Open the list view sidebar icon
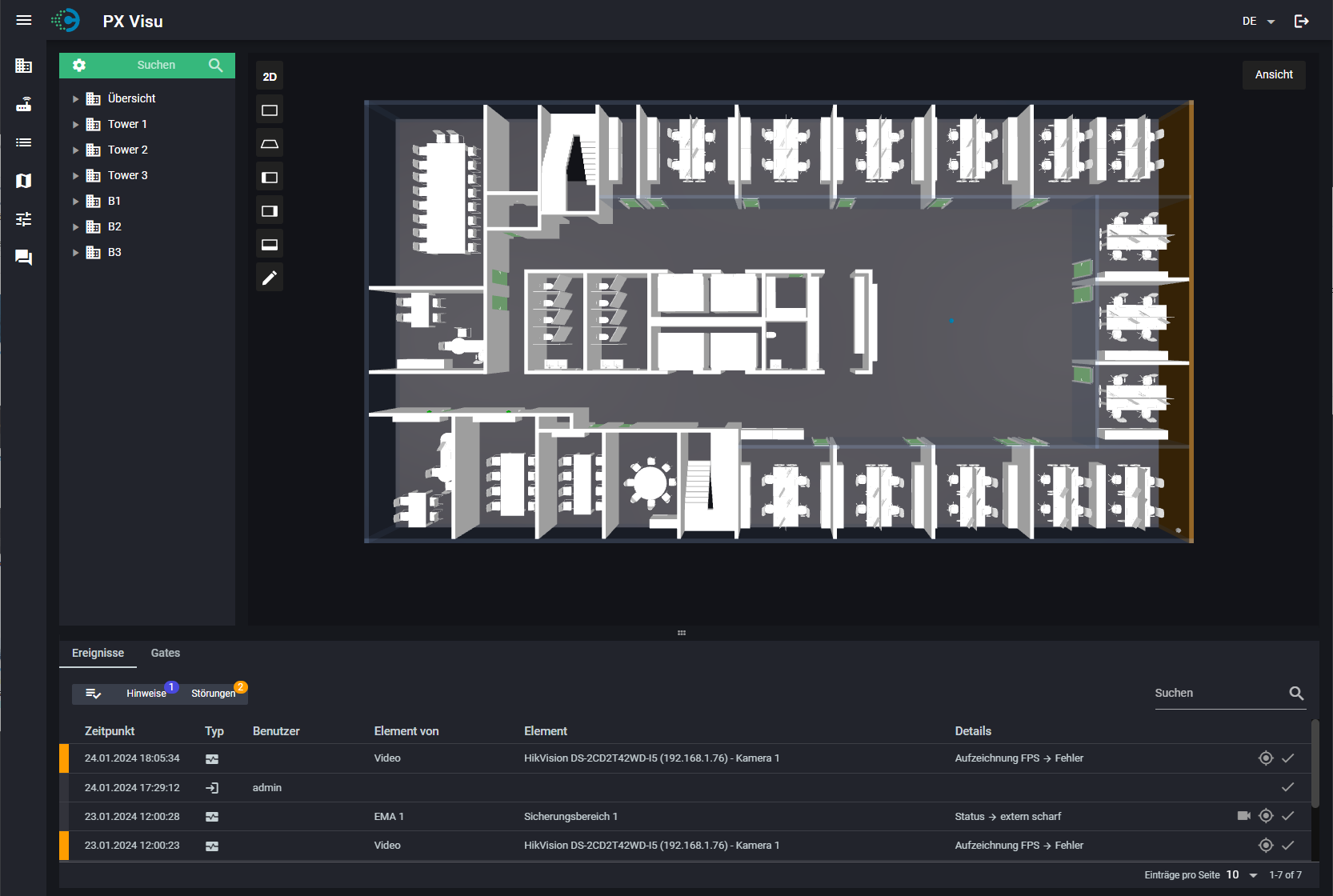This screenshot has height=896, width=1333. (x=24, y=142)
